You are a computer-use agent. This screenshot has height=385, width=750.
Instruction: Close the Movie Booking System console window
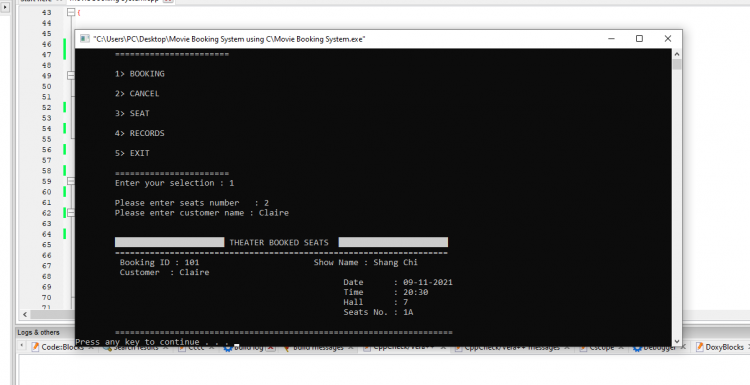point(668,39)
